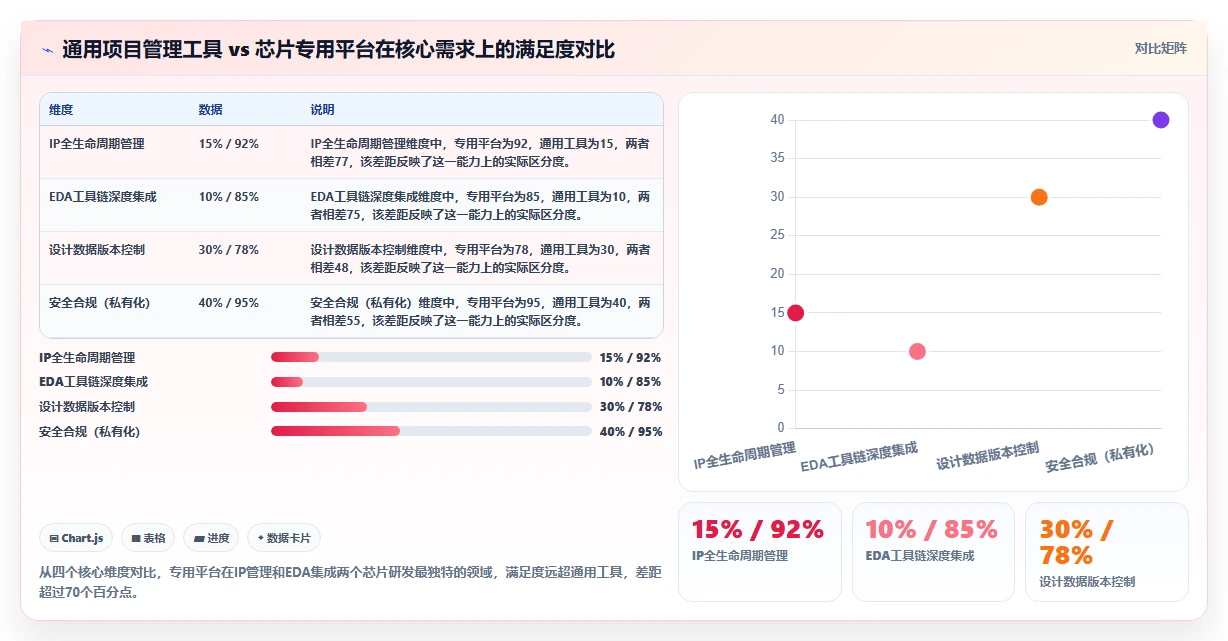Click the 10% / 85% data card
1228x641 pixels.
point(933,552)
